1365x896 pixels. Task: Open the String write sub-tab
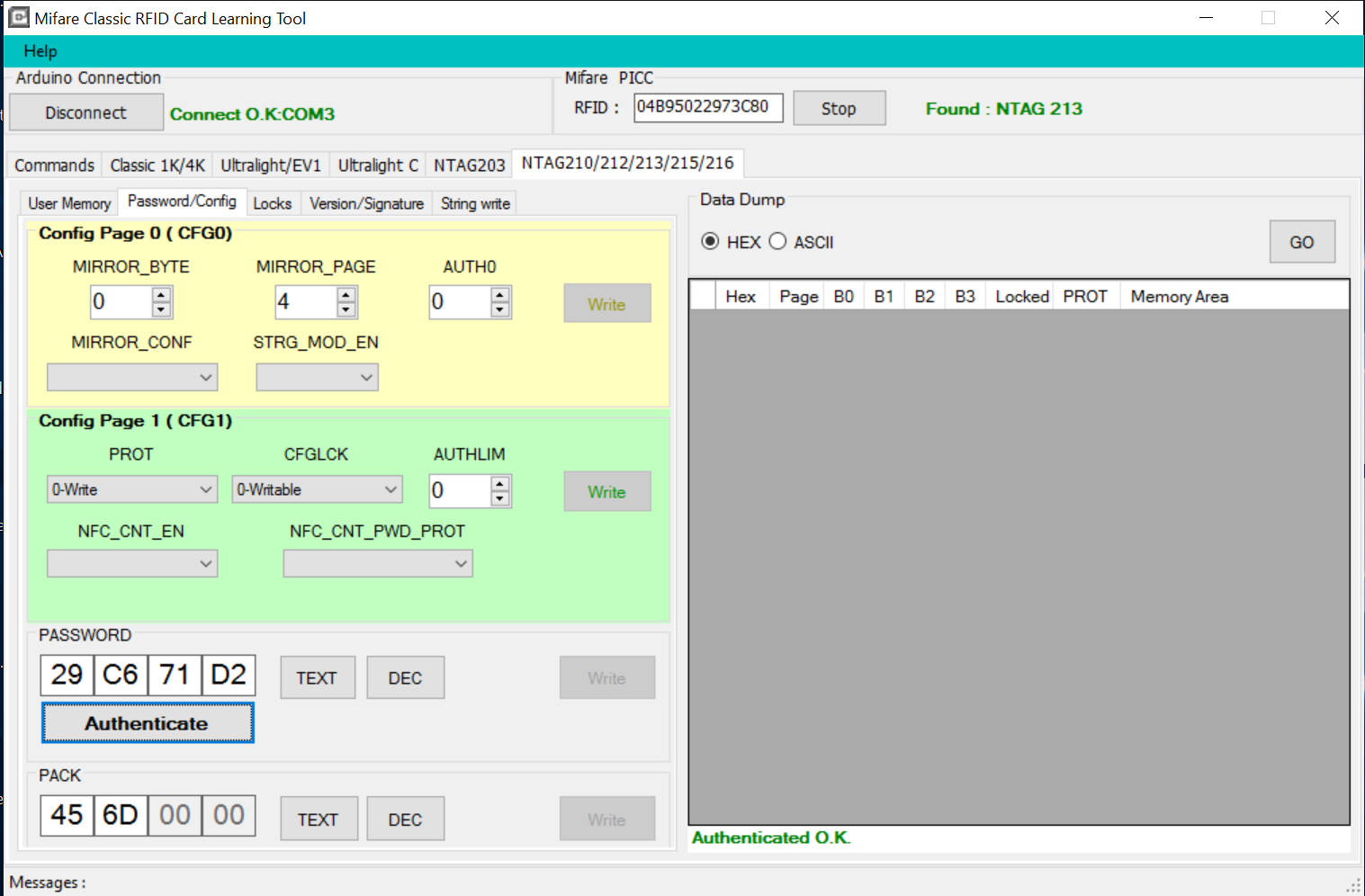(x=475, y=203)
